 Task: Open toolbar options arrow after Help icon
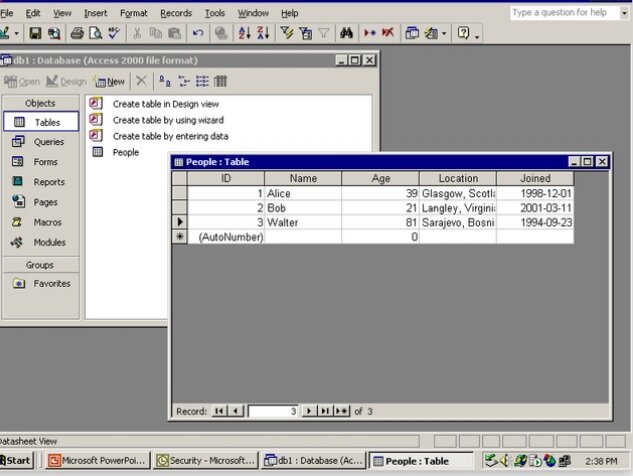(x=477, y=36)
